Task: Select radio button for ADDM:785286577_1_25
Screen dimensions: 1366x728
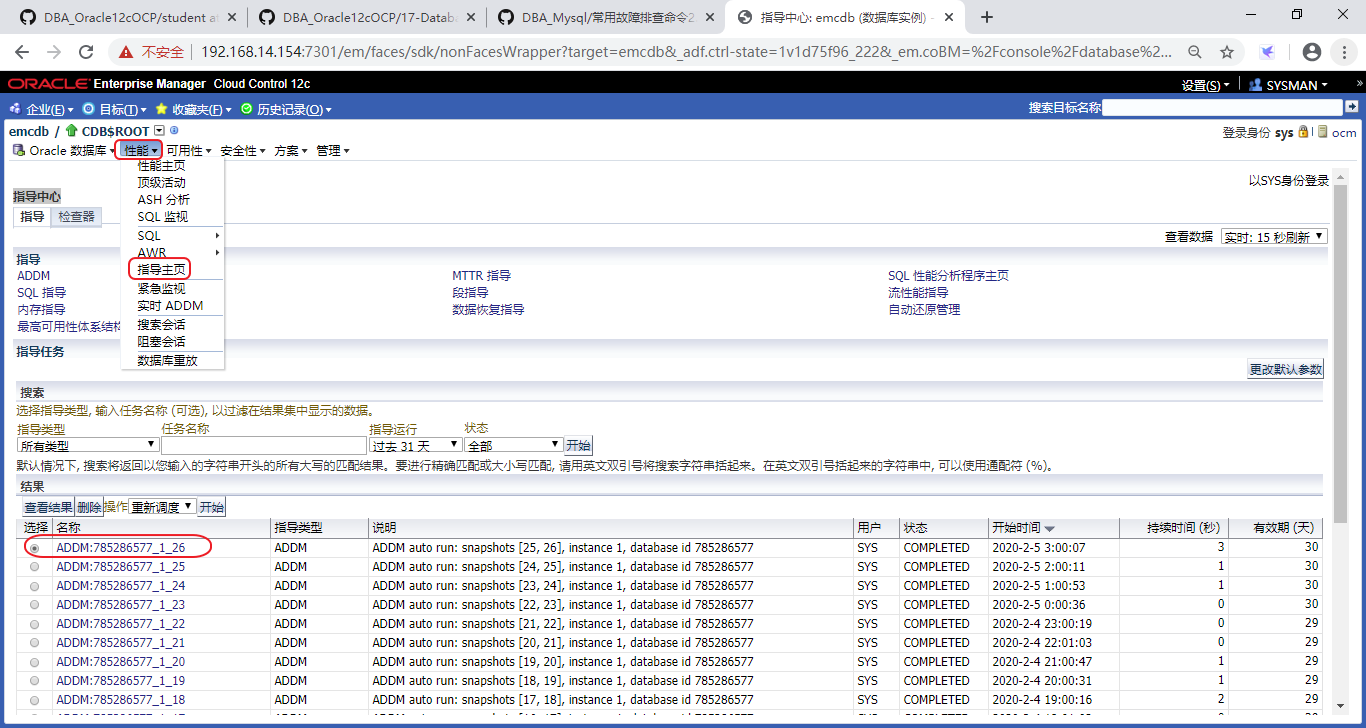Action: click(35, 567)
